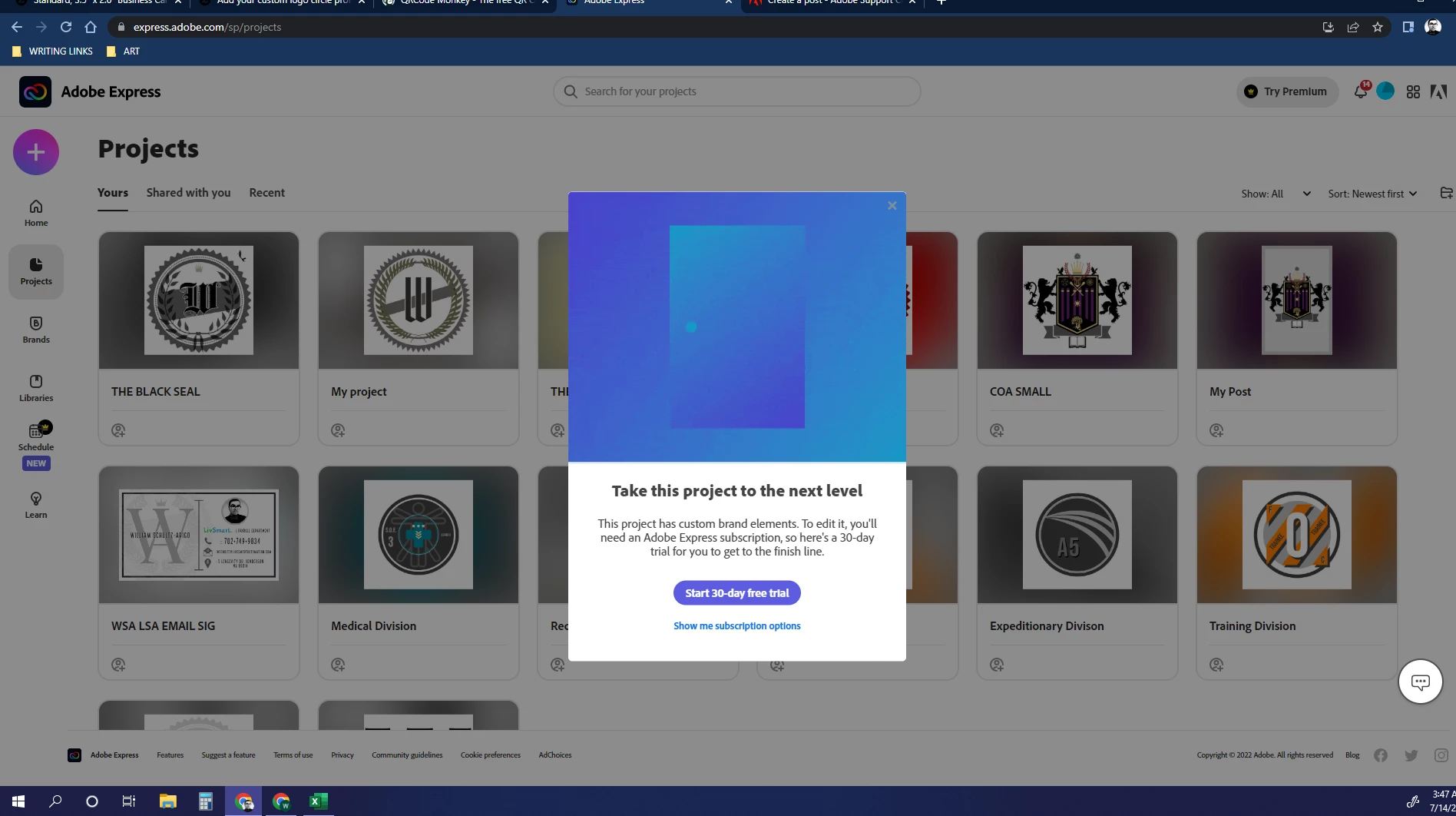Open the Training Division project thumbnail

pyautogui.click(x=1297, y=535)
